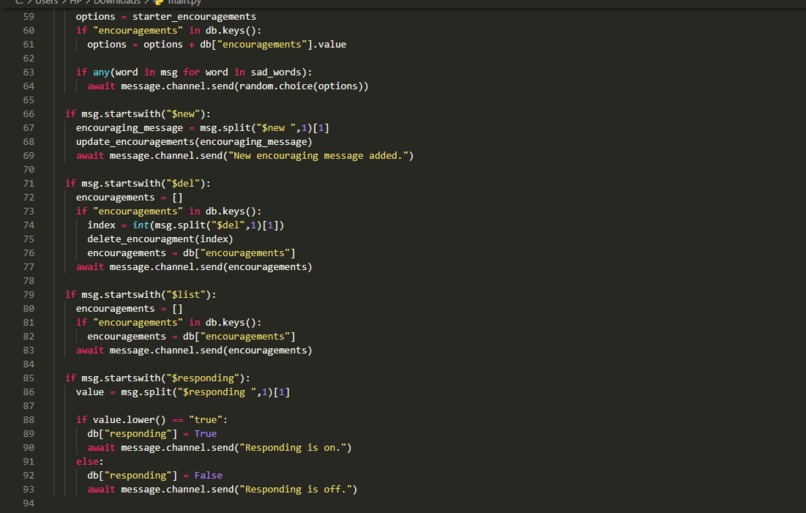Image resolution: width=806 pixels, height=513 pixels.
Task: Click '"New encouraging message added."' string
Action: click(x=318, y=155)
